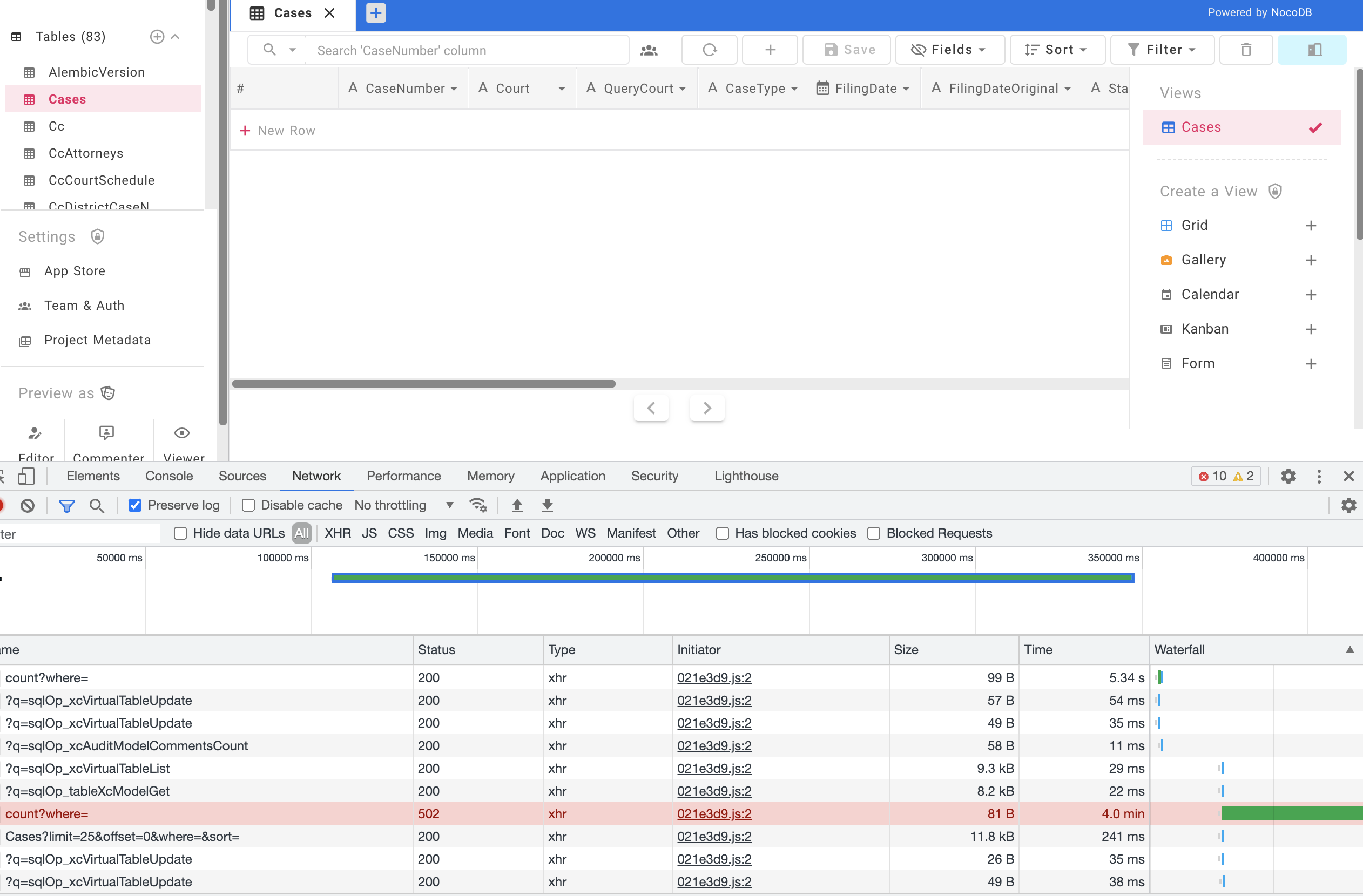Disable the Preserve log checkbox
The image size is (1363, 896).
(x=135, y=505)
